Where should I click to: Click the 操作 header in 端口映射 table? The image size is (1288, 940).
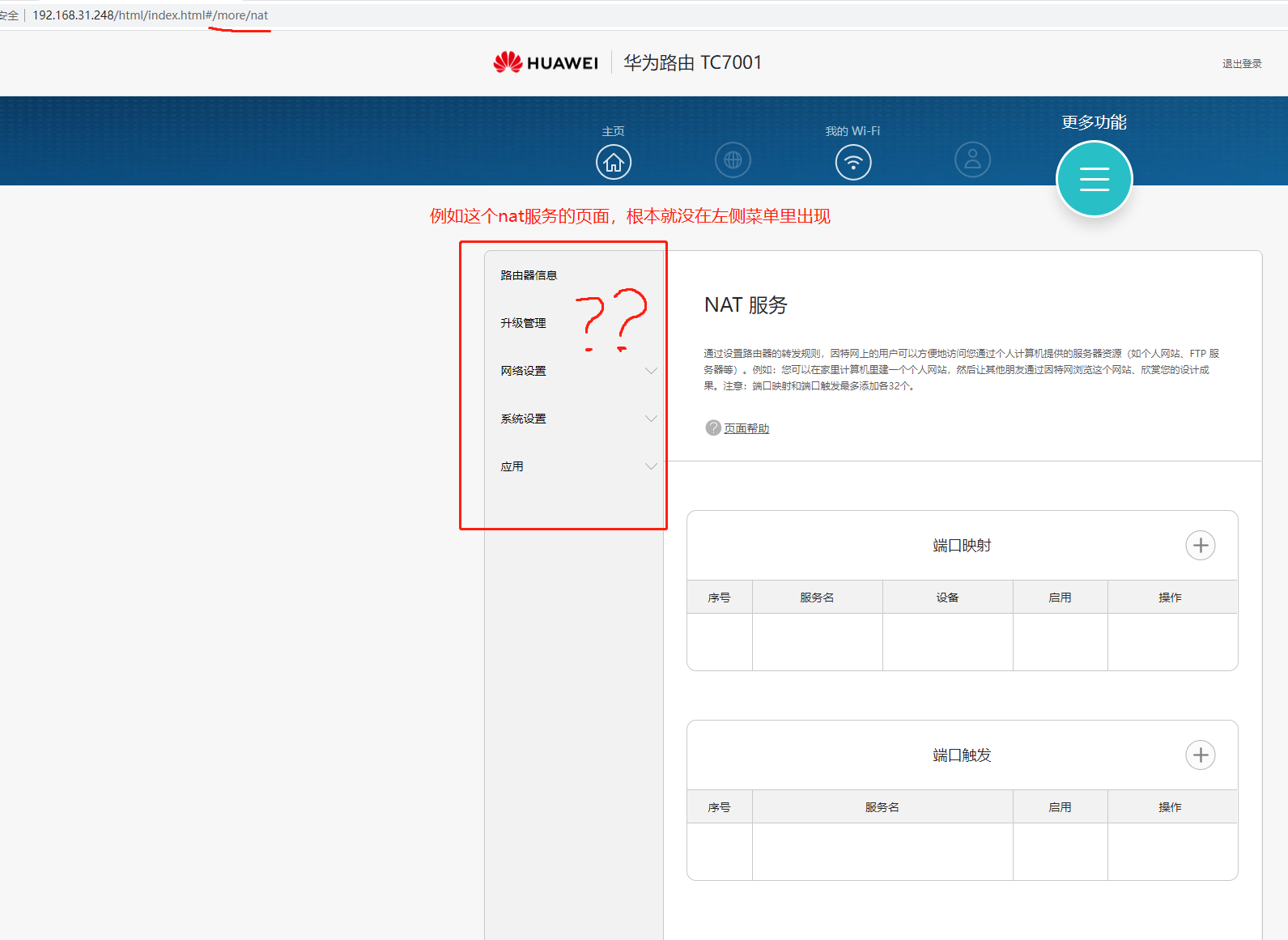coord(1170,598)
